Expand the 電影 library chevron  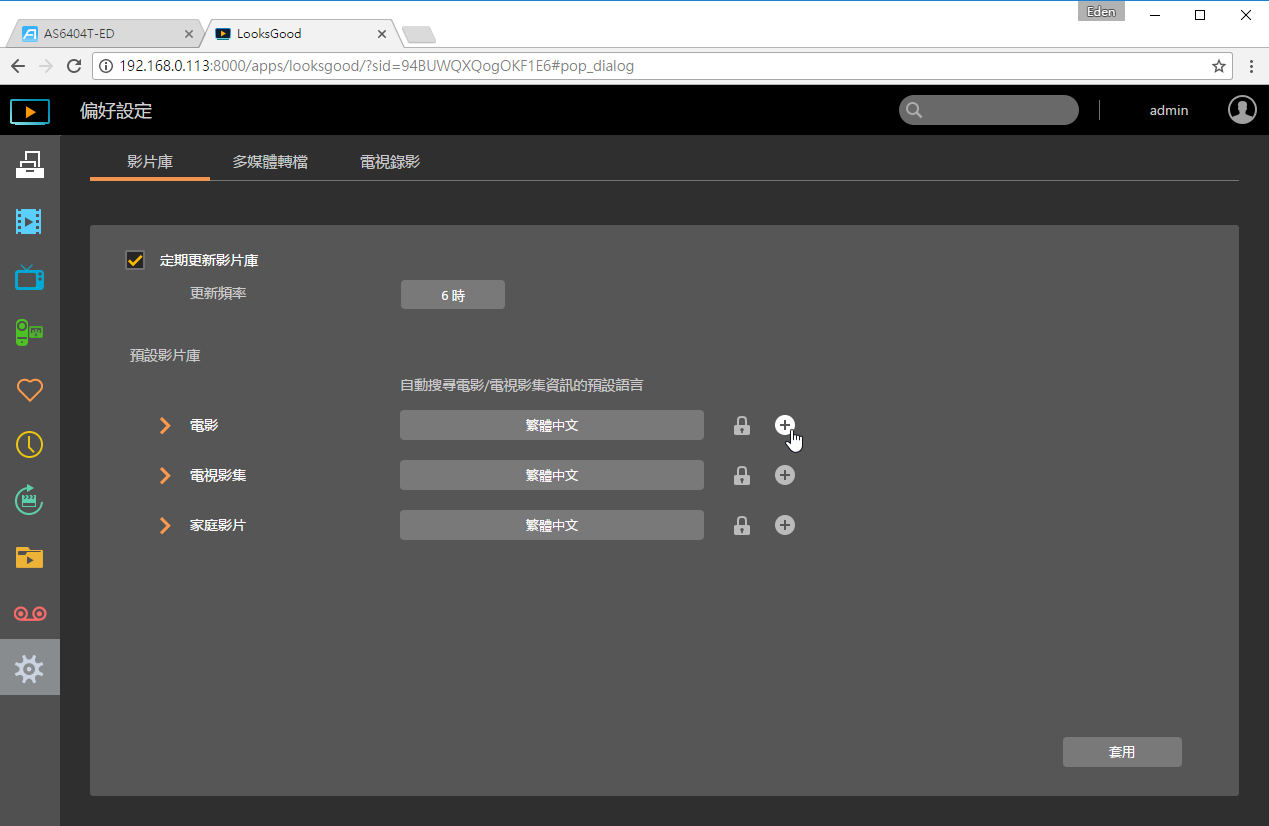[x=165, y=426]
